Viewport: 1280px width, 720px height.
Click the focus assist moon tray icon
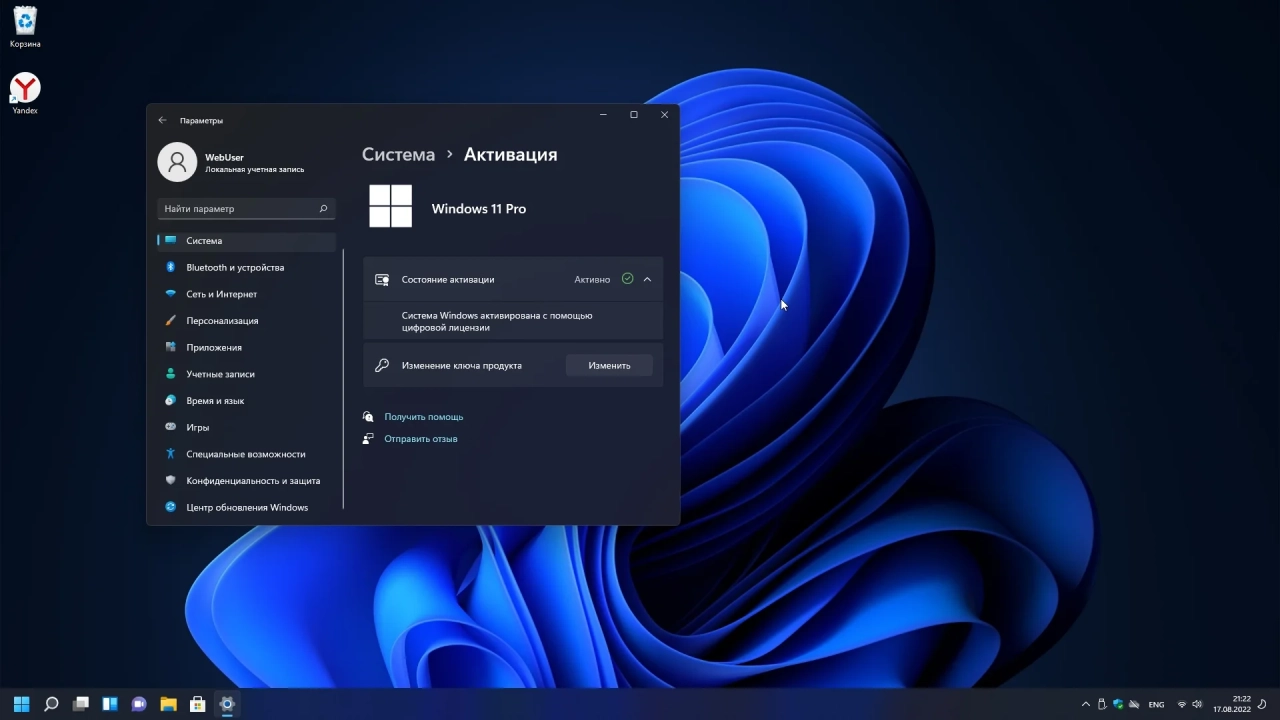[x=1264, y=705]
